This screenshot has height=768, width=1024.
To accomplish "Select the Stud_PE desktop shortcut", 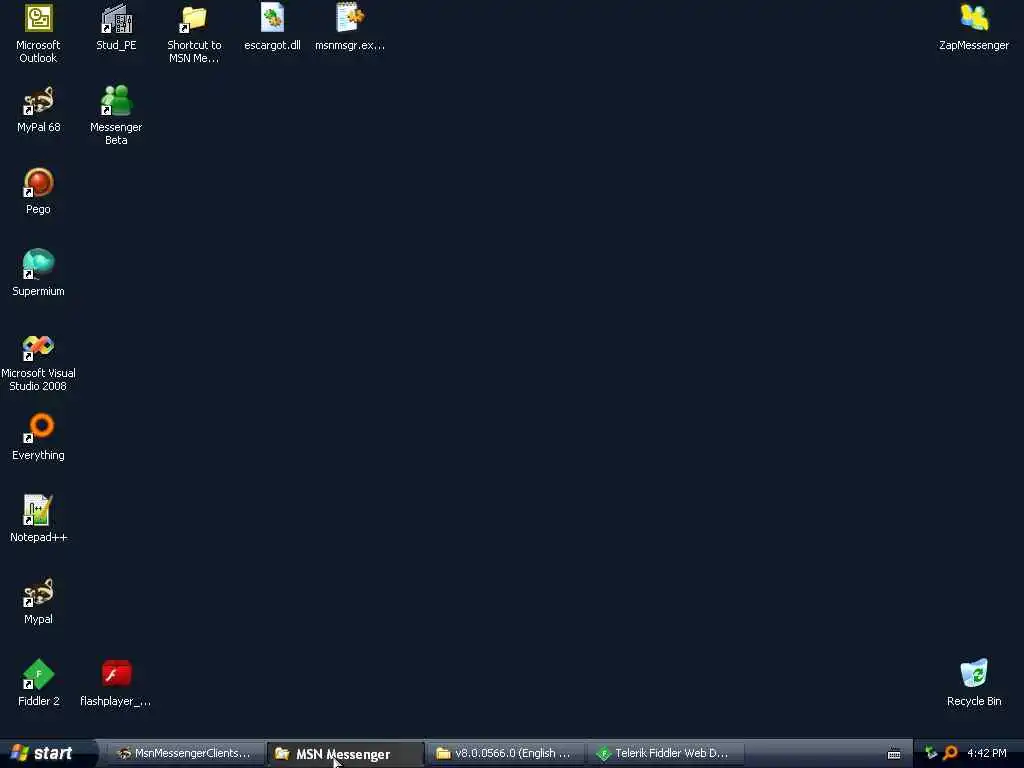I will [x=116, y=27].
